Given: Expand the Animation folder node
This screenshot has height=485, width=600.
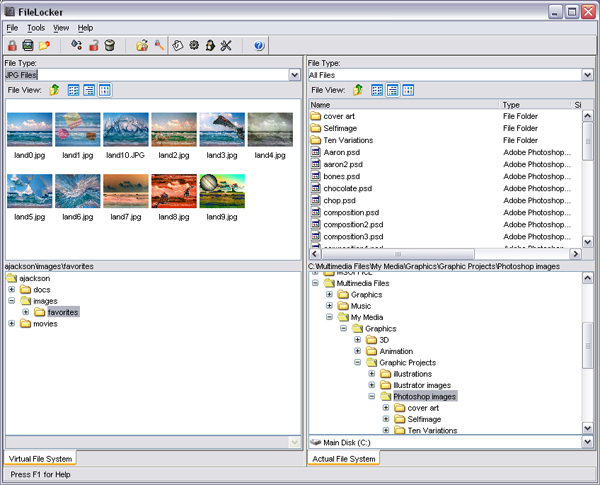Looking at the screenshot, I should coord(357,351).
